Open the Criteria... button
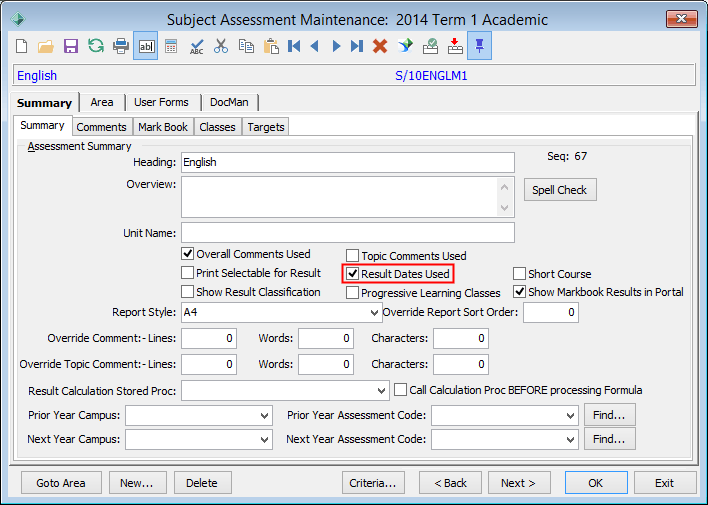The height and width of the screenshot is (505, 708). tap(373, 483)
